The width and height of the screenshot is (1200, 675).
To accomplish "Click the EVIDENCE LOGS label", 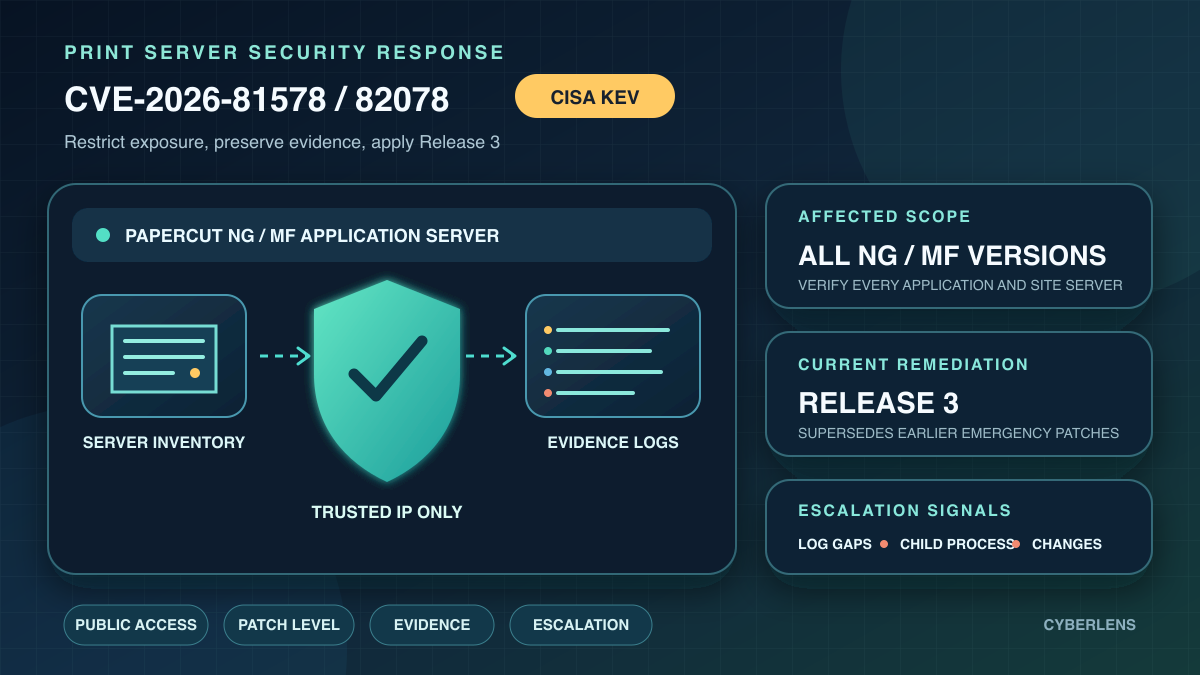I will 613,442.
